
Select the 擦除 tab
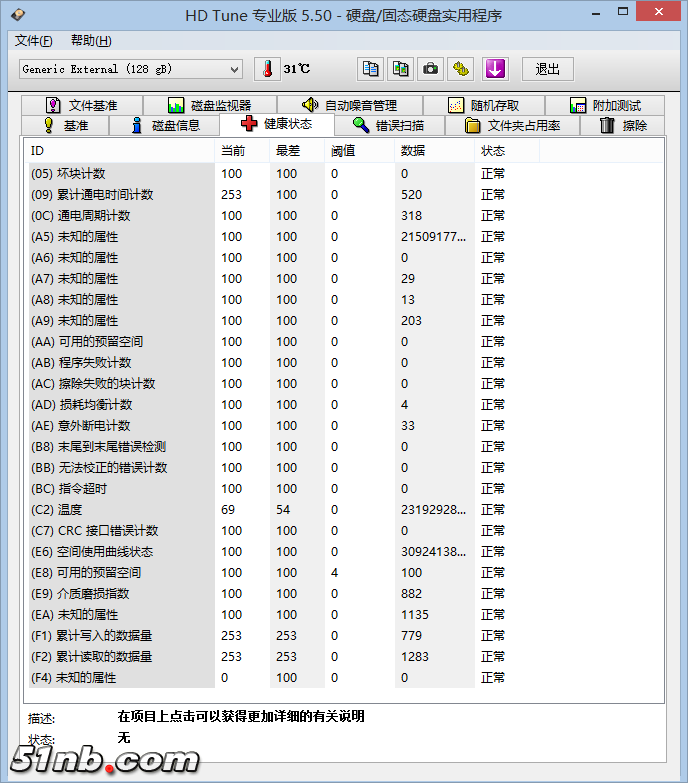tap(624, 126)
